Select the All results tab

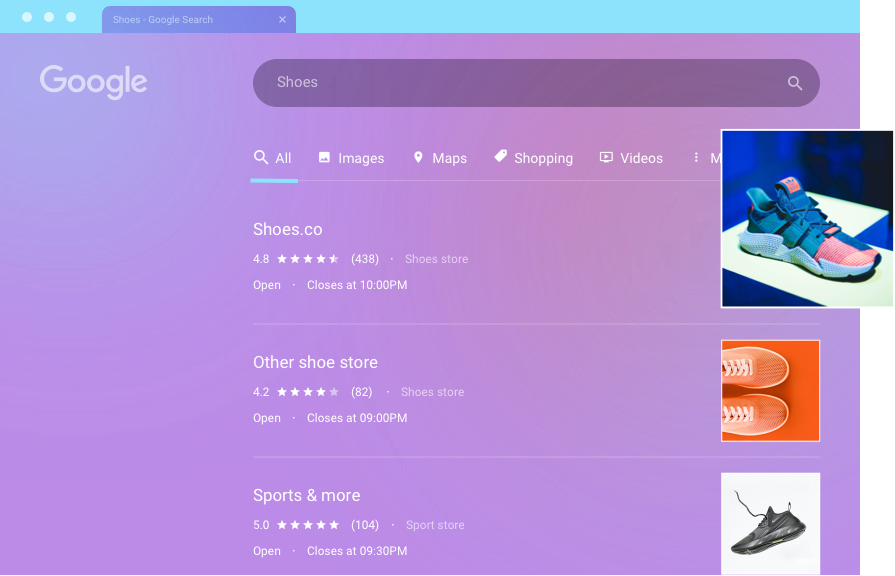273,158
